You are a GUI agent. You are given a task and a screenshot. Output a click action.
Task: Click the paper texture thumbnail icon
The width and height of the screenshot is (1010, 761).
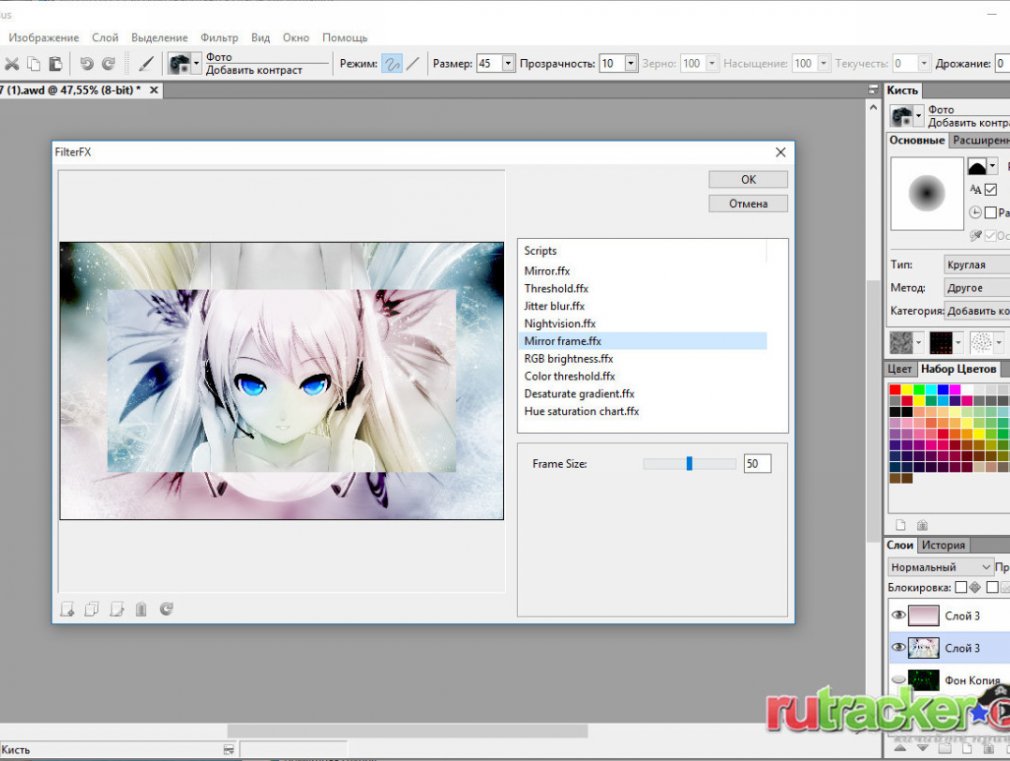tap(901, 342)
